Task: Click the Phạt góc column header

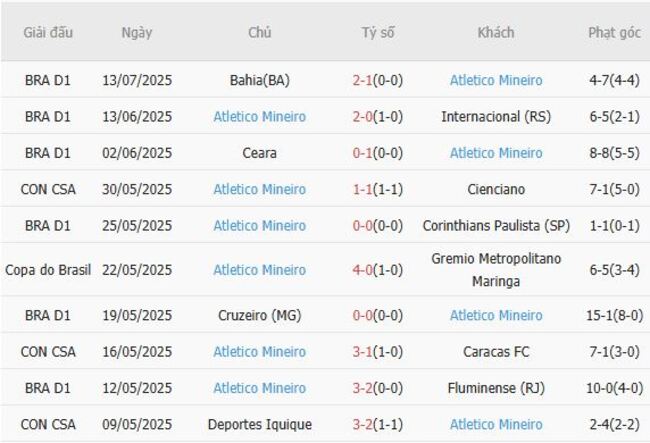Action: (614, 33)
